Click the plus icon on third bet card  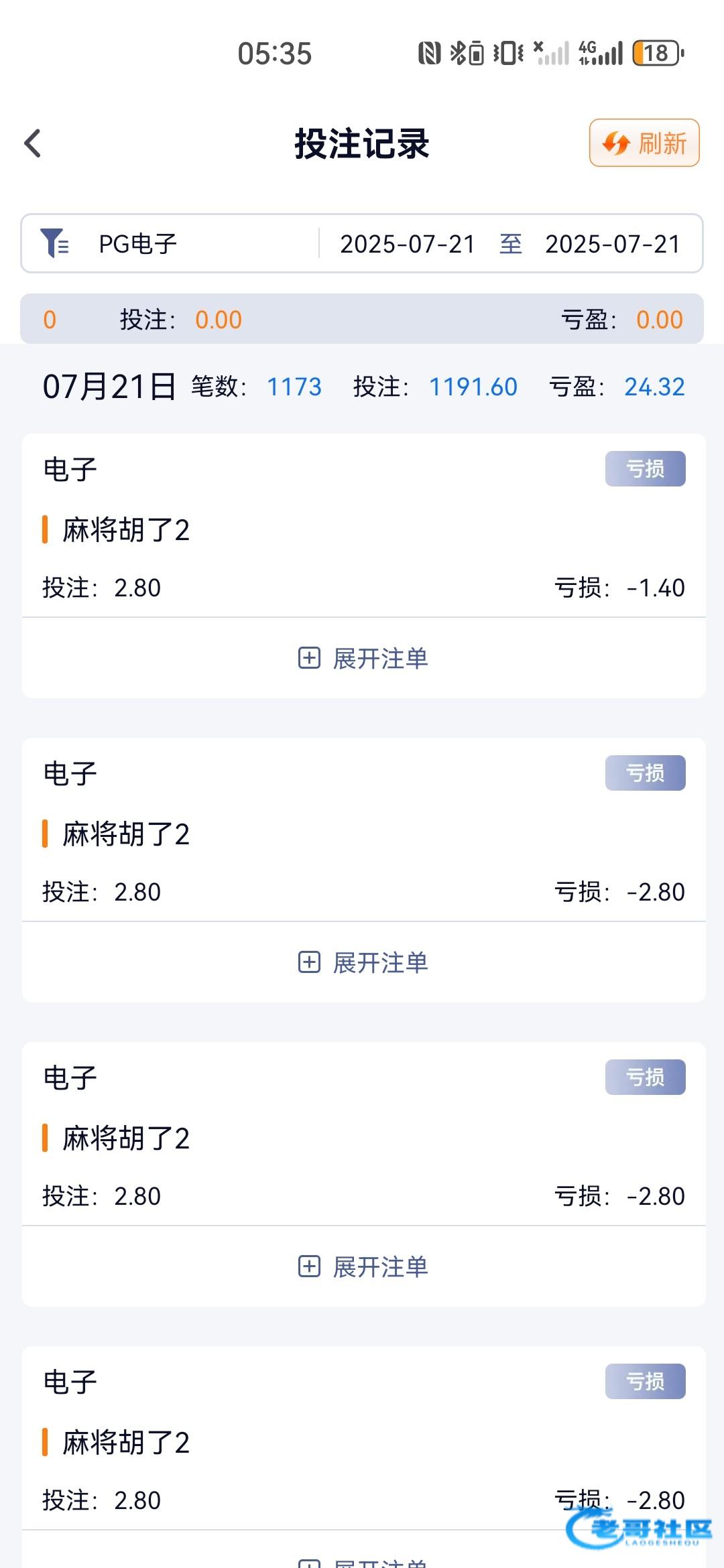(309, 1266)
